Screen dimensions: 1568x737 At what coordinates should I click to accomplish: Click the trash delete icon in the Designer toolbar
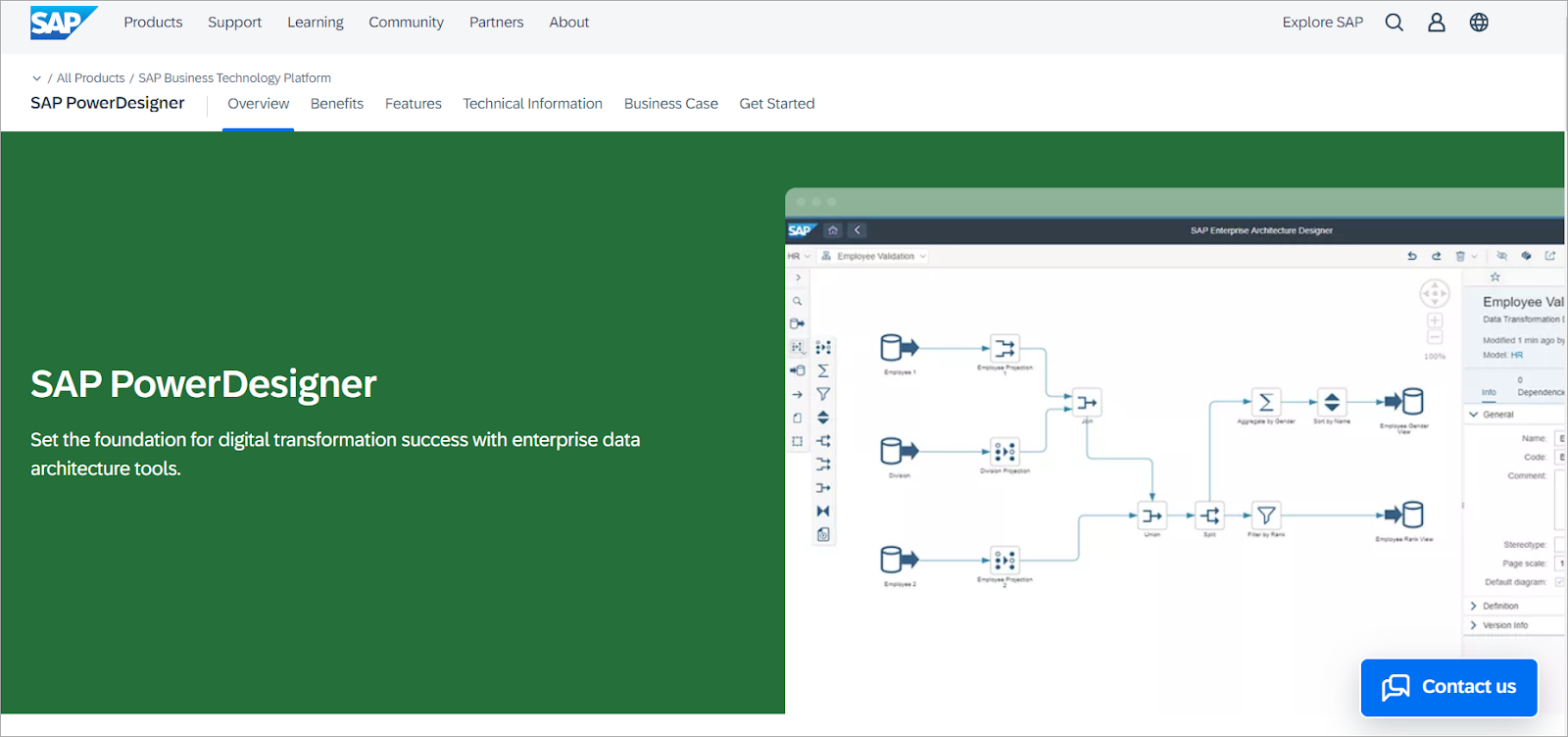pos(1460,256)
